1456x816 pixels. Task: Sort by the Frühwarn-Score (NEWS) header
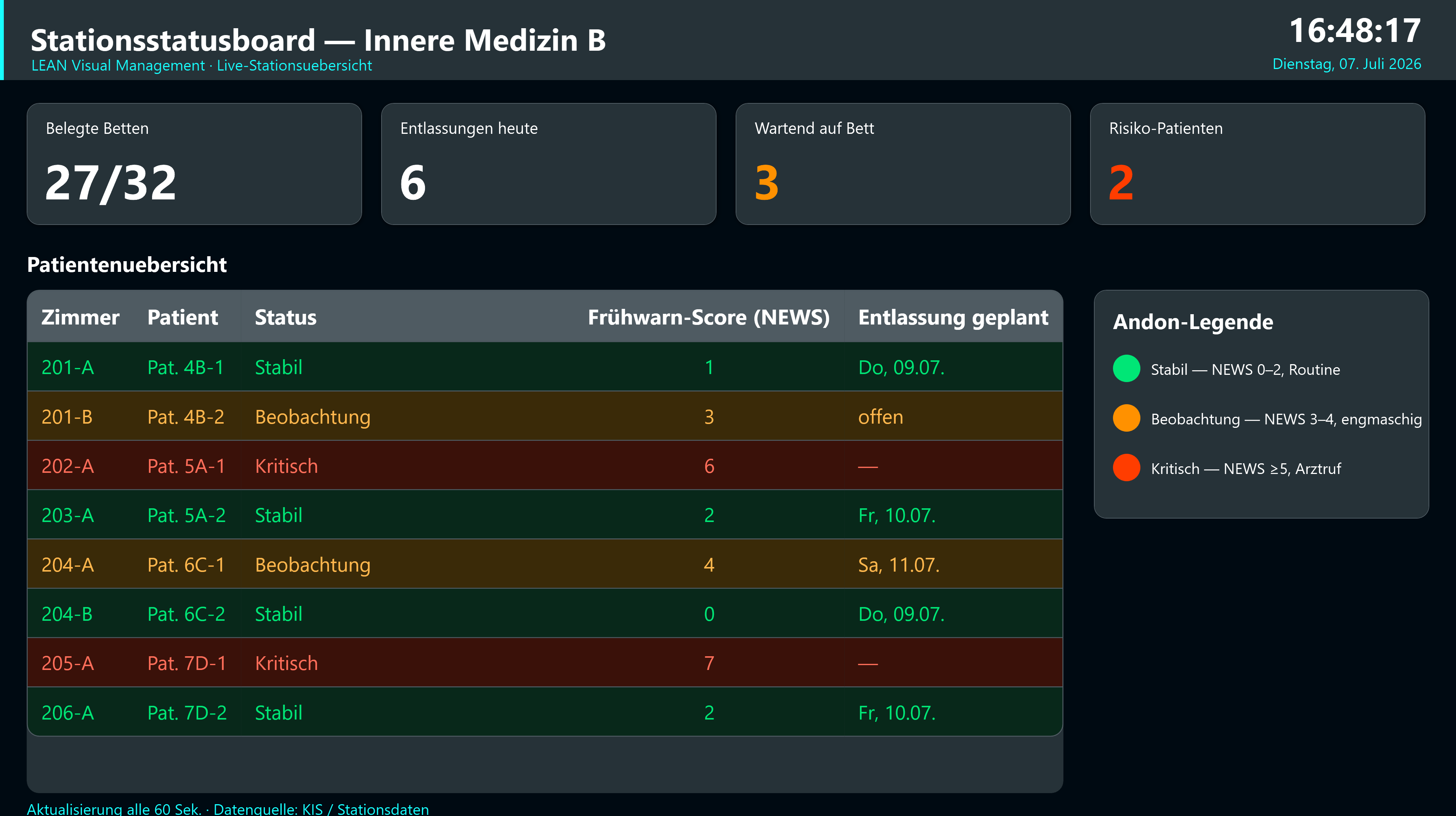tap(709, 317)
